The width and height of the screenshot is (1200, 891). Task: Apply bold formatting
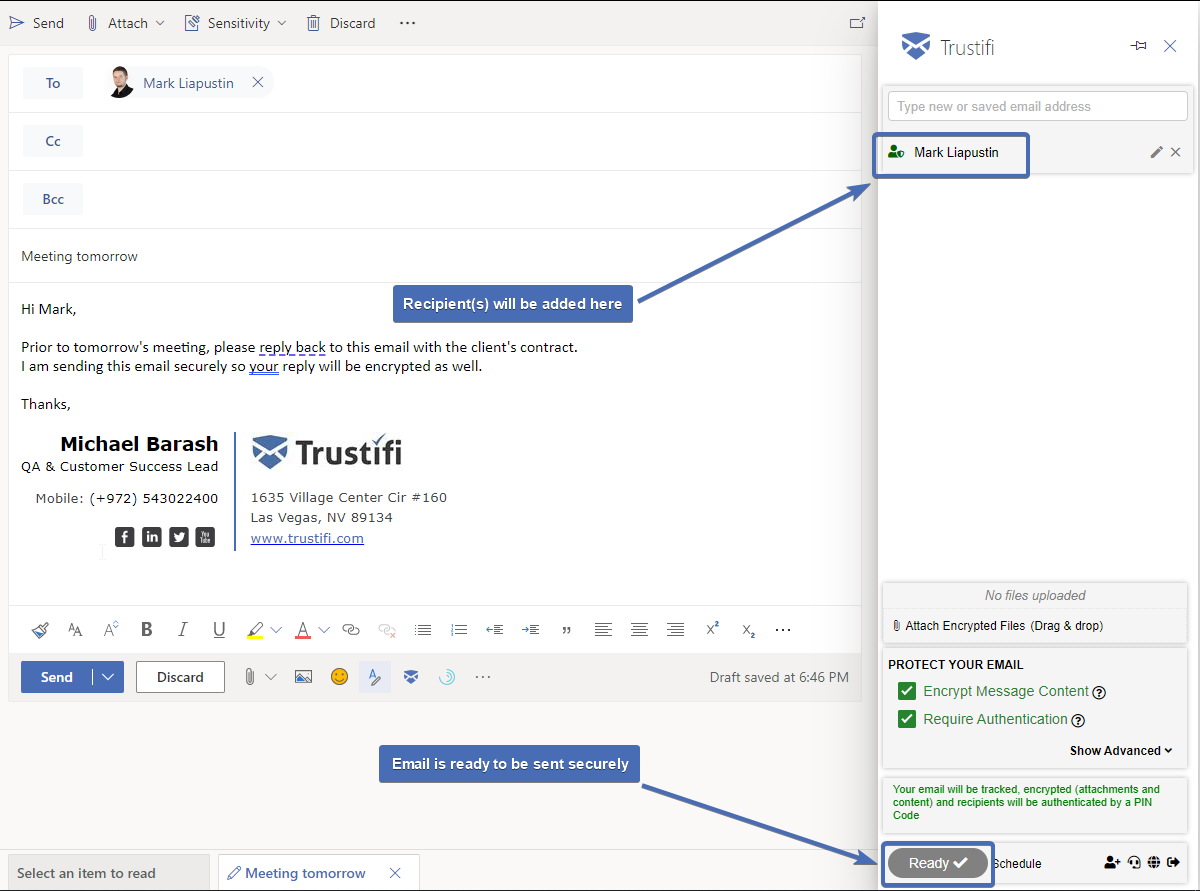[147, 630]
